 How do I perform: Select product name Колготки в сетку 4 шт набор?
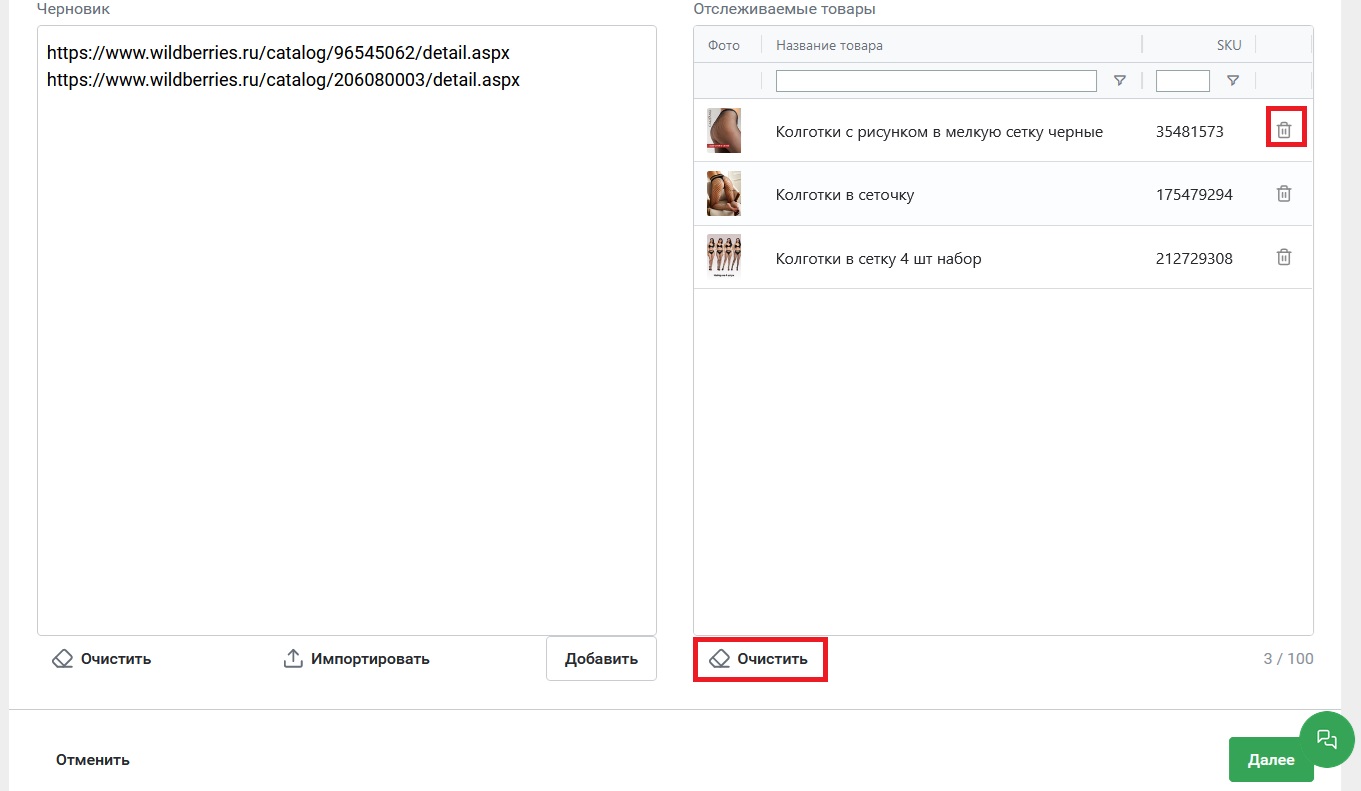click(x=879, y=259)
